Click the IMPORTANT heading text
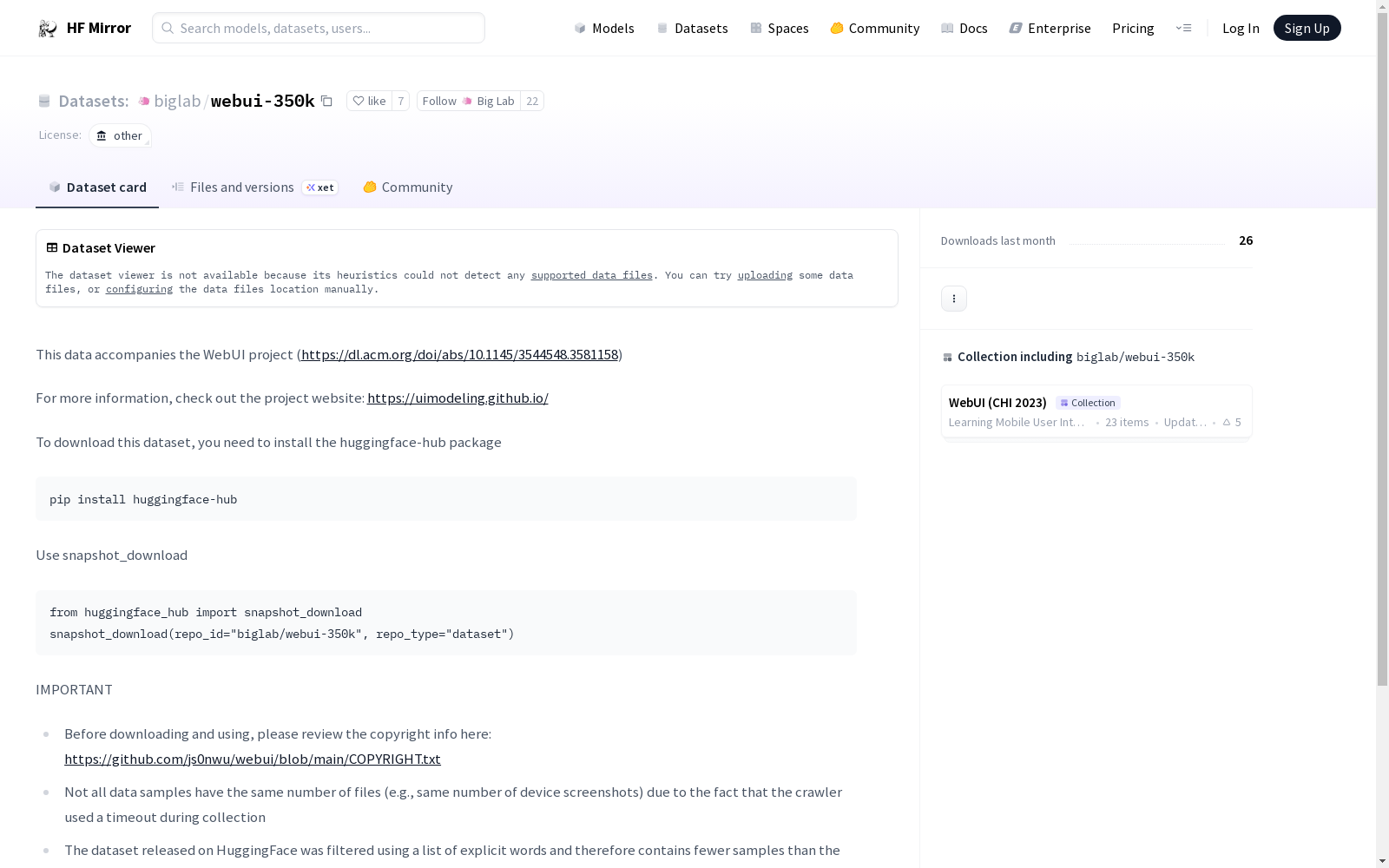Screen dimensions: 1389x868 (74, 689)
